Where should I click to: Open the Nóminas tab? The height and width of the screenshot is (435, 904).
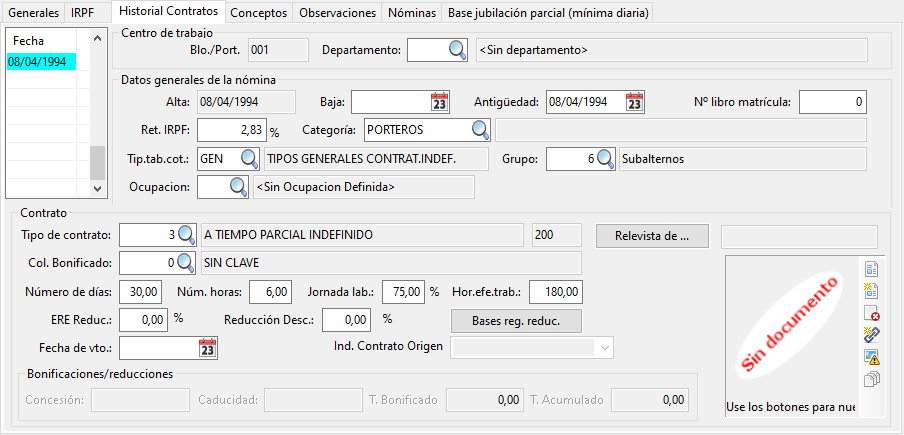point(412,13)
